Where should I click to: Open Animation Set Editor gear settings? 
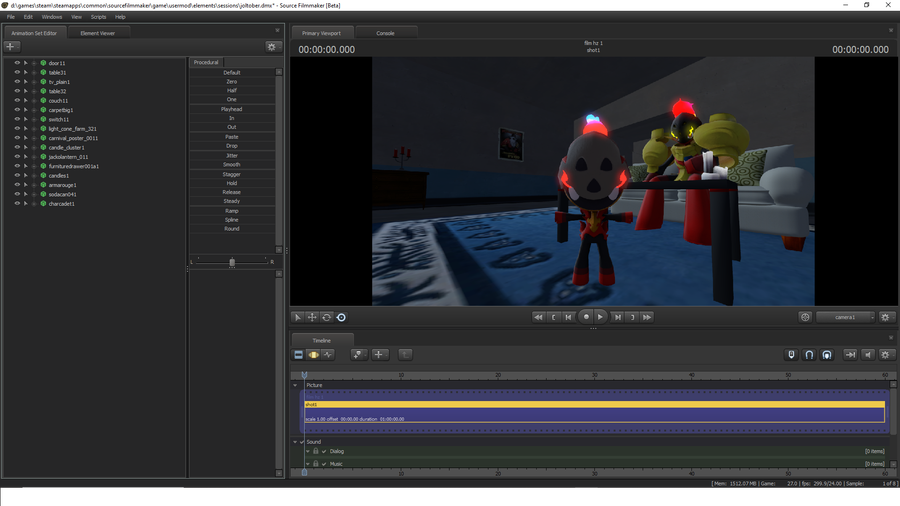(x=271, y=46)
